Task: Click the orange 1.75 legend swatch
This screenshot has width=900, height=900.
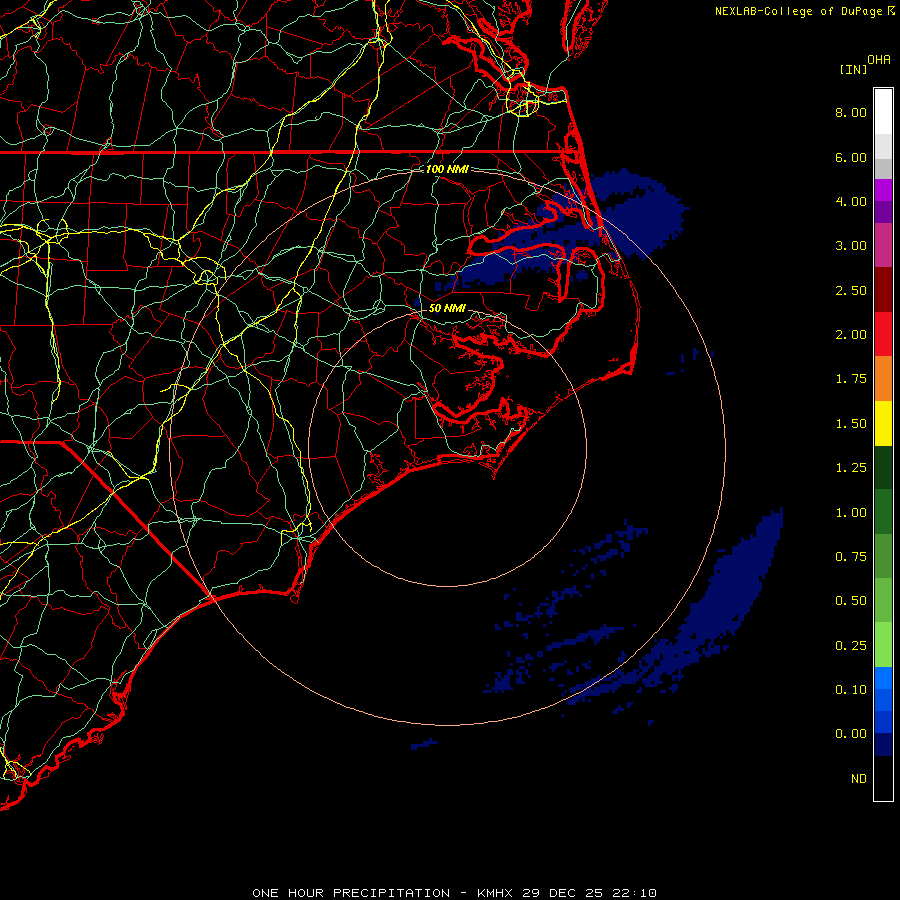Action: pos(883,379)
